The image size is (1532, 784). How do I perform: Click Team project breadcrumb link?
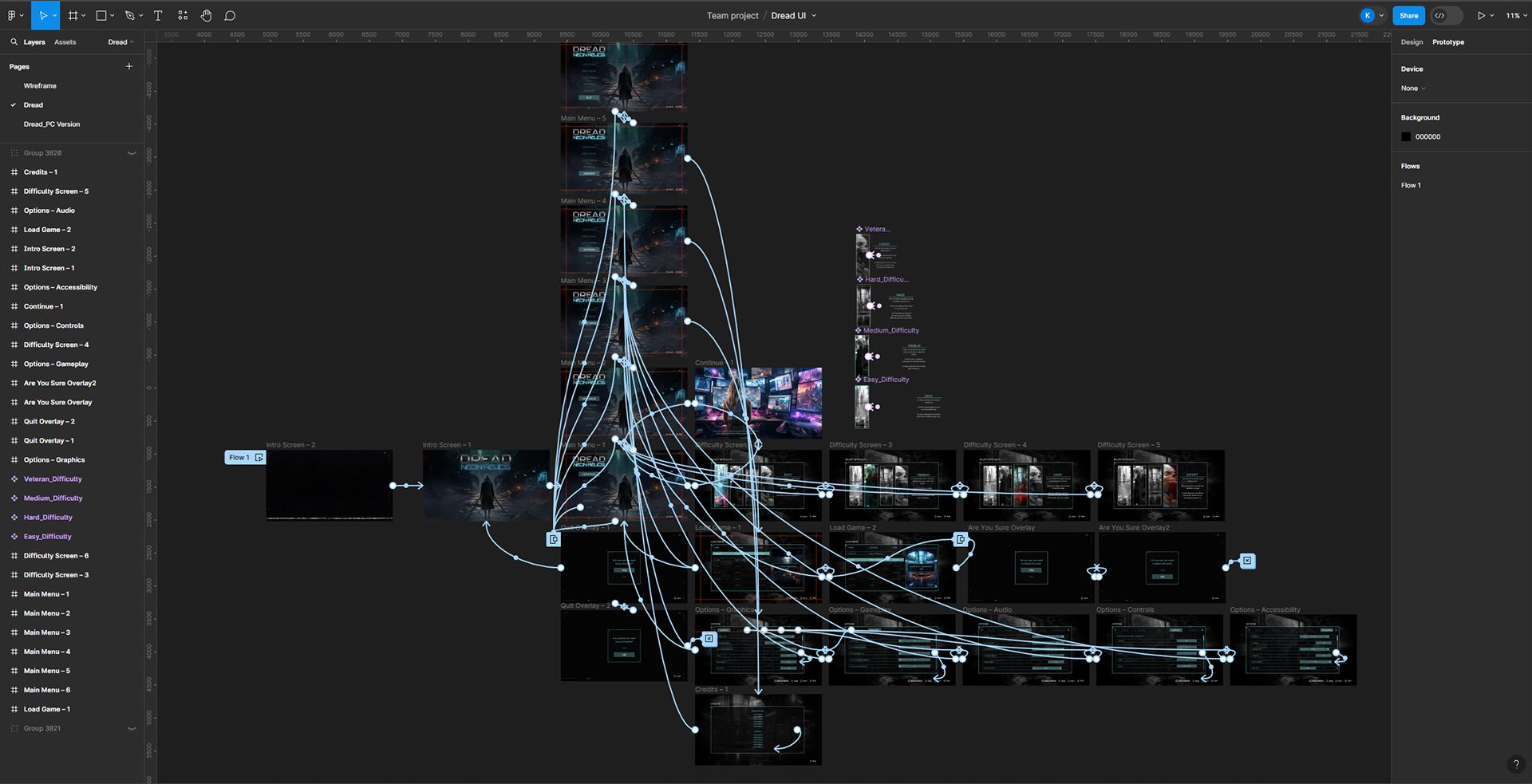click(732, 15)
